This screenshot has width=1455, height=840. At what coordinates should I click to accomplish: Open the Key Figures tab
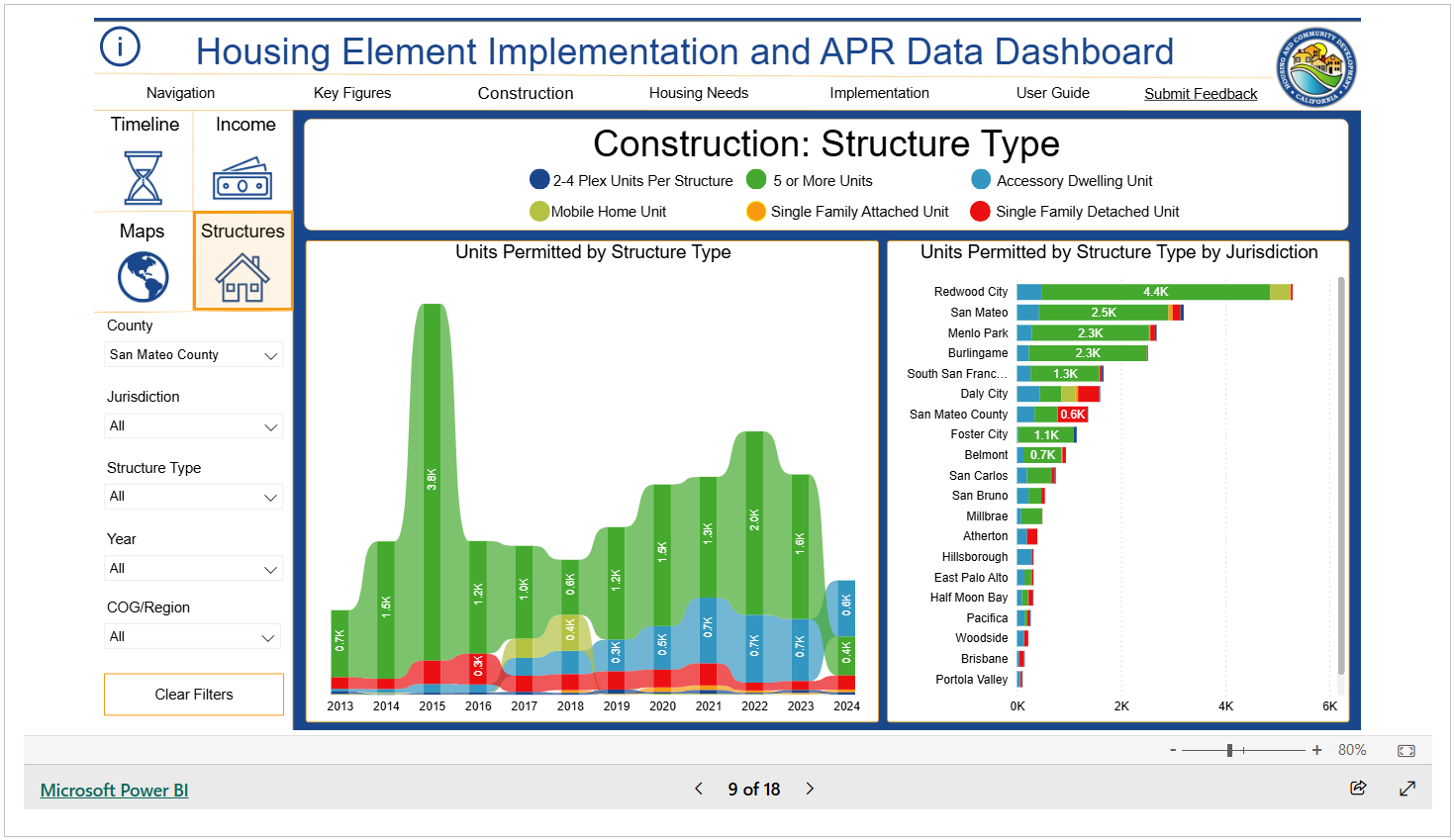pos(351,93)
